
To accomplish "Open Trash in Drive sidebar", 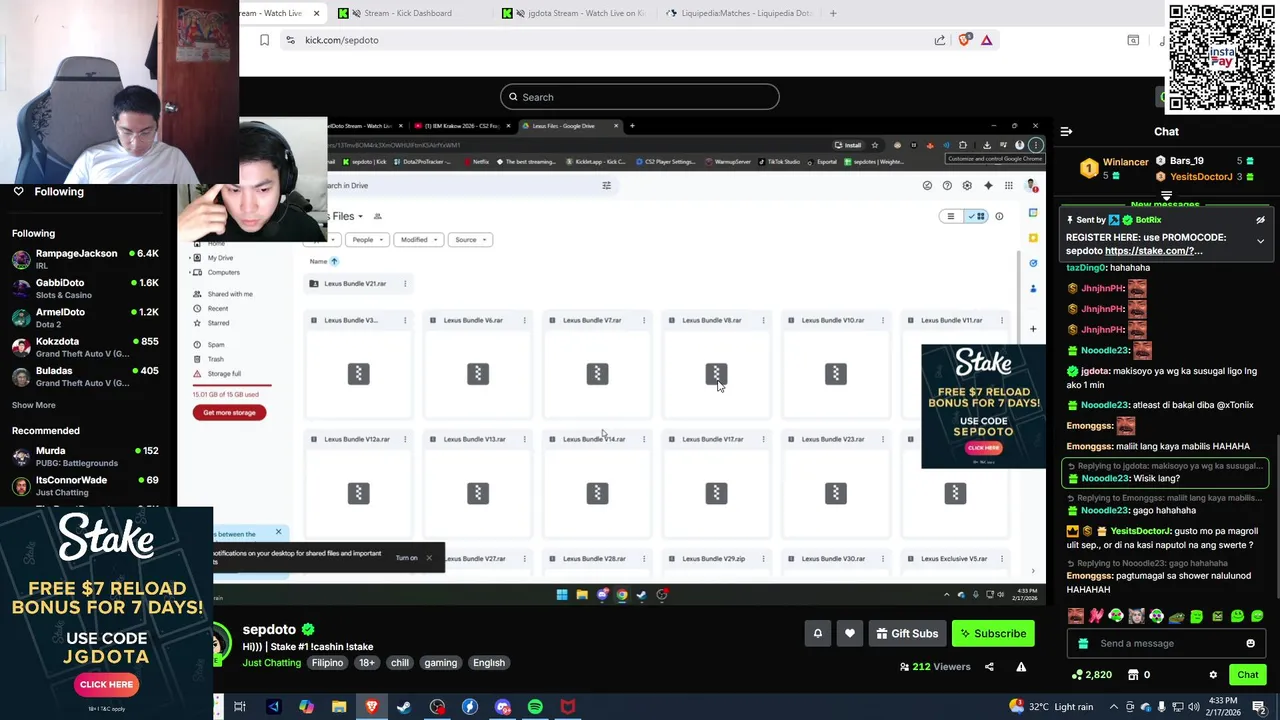I will (x=215, y=359).
